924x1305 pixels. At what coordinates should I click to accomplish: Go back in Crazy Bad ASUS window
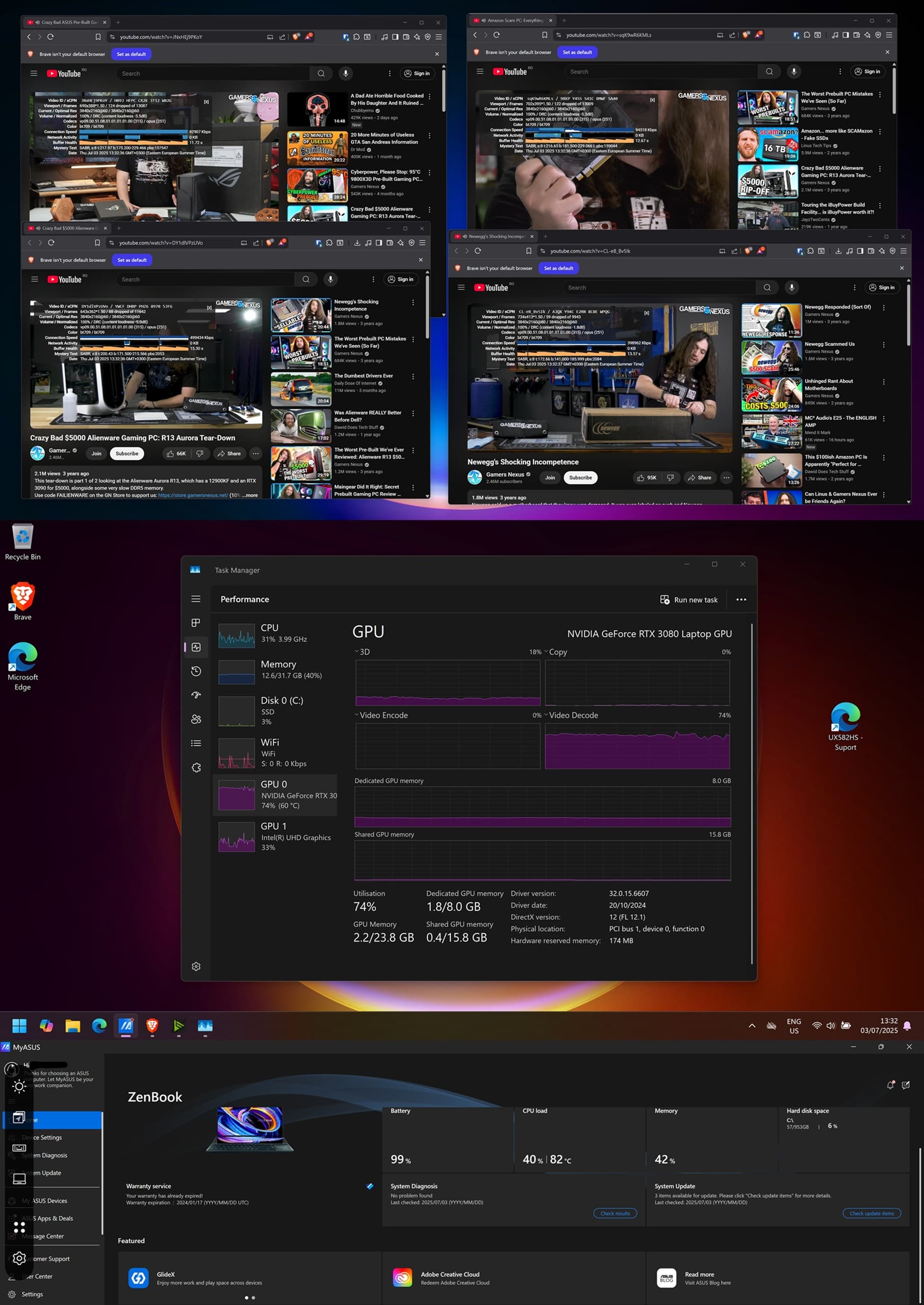coord(29,37)
